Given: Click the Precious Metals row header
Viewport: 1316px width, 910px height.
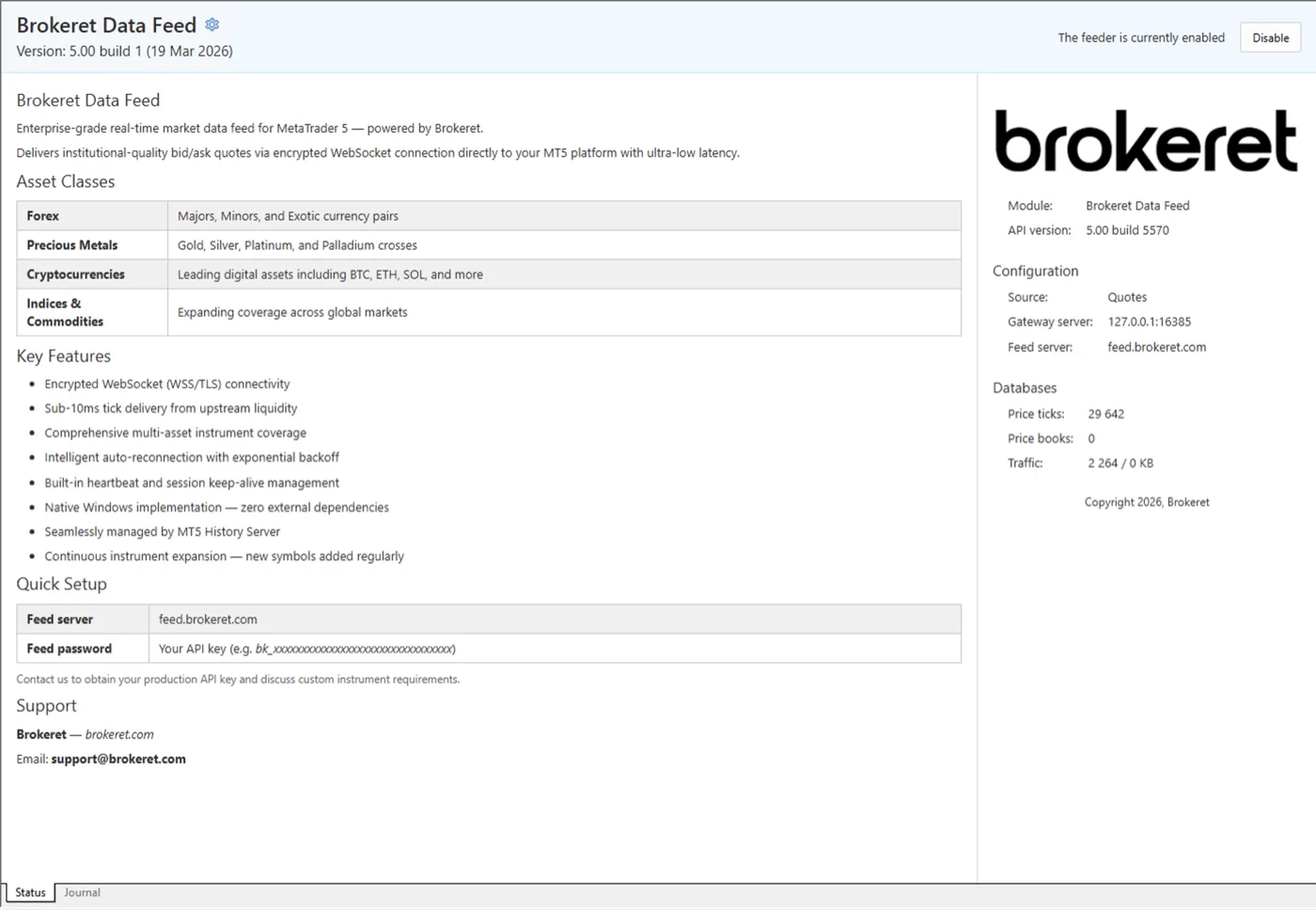Looking at the screenshot, I should 92,245.
